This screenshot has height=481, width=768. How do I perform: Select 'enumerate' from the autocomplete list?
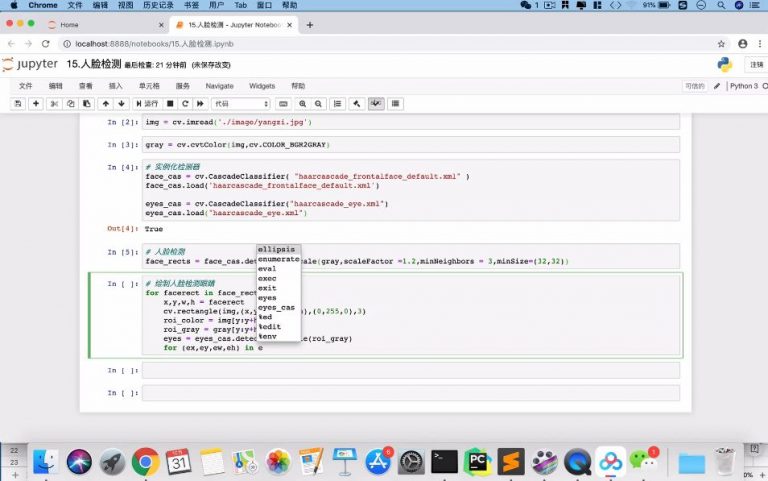coord(278,259)
